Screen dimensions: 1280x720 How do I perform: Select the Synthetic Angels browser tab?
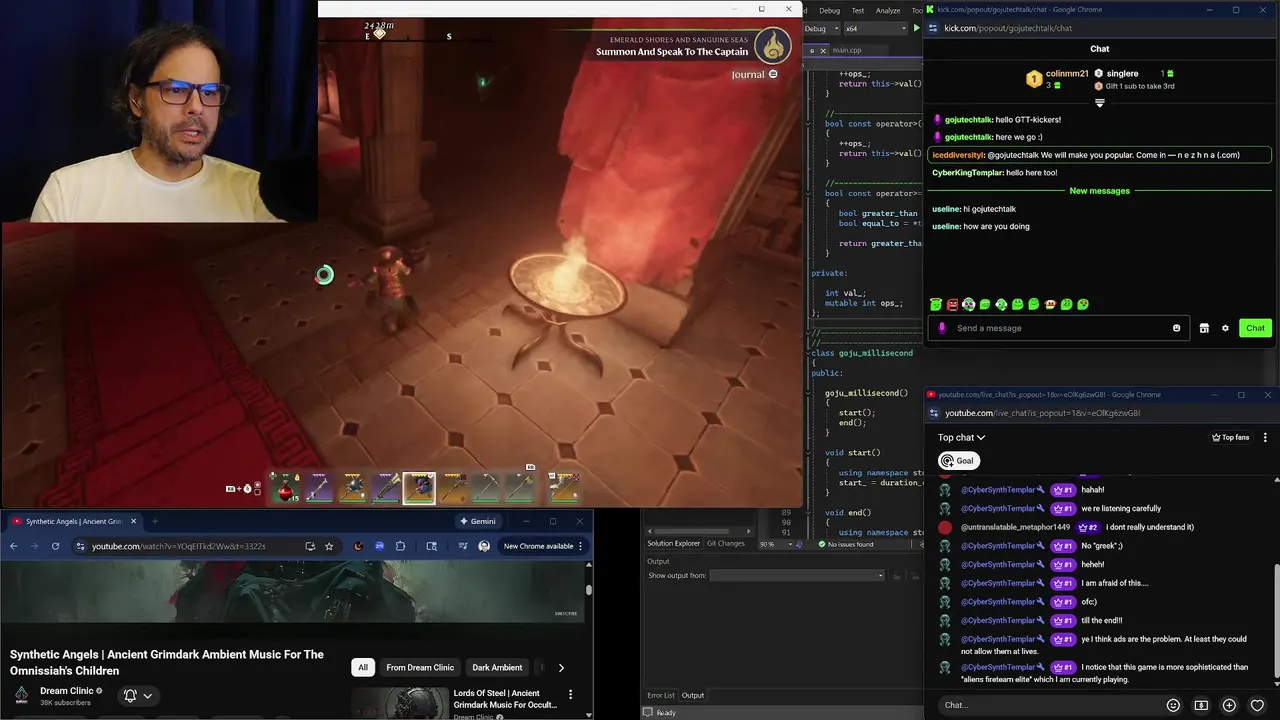click(x=73, y=521)
